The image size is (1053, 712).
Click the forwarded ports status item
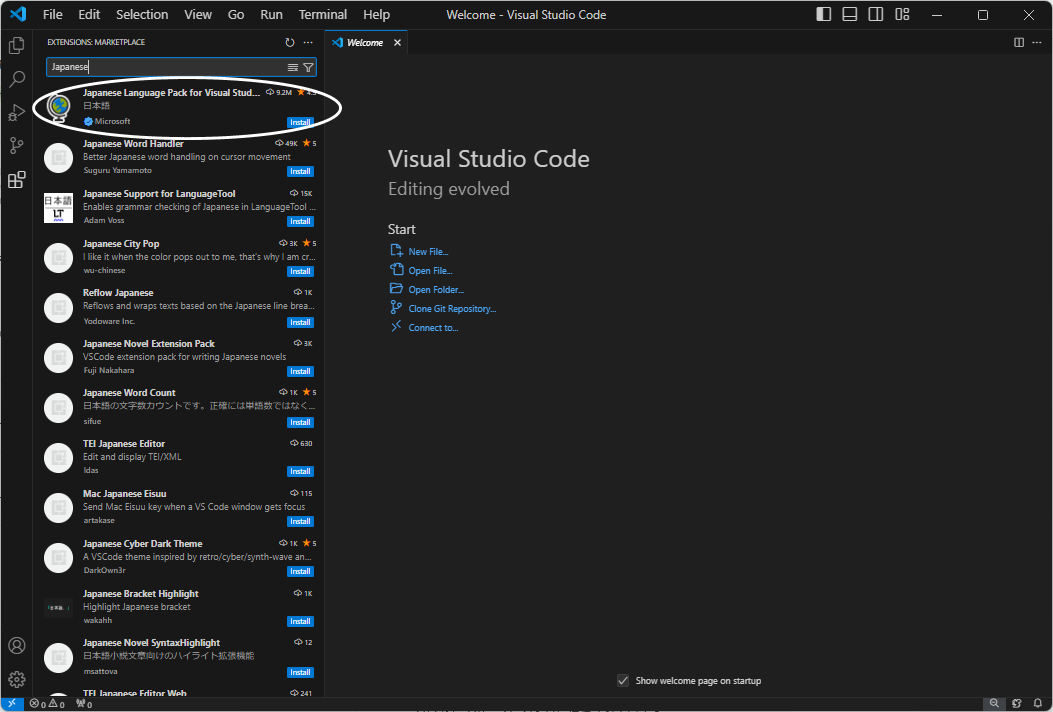tap(84, 704)
